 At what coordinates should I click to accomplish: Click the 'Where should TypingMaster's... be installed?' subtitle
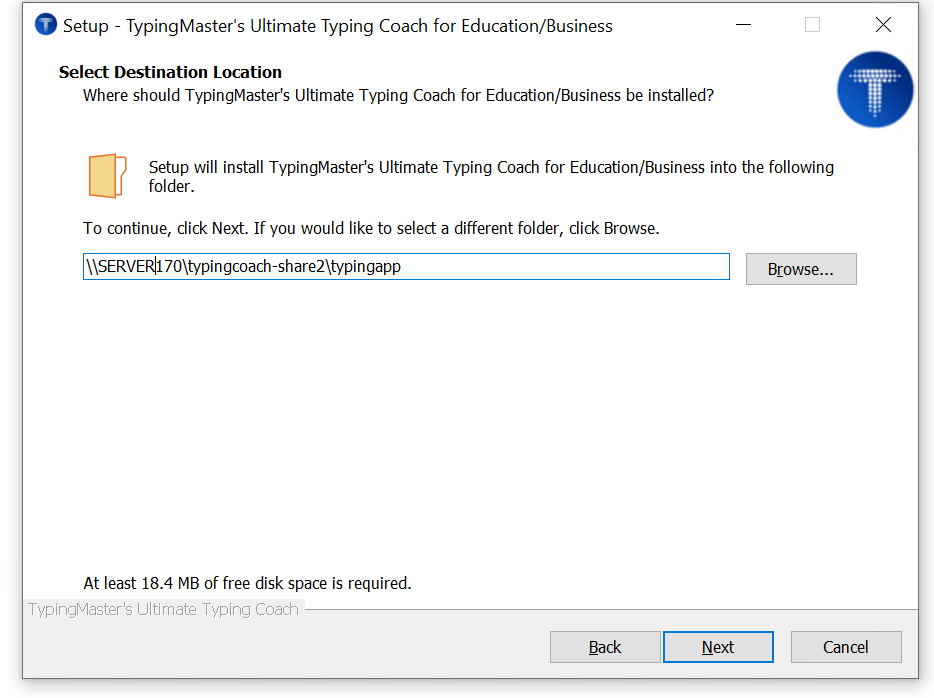coord(398,95)
